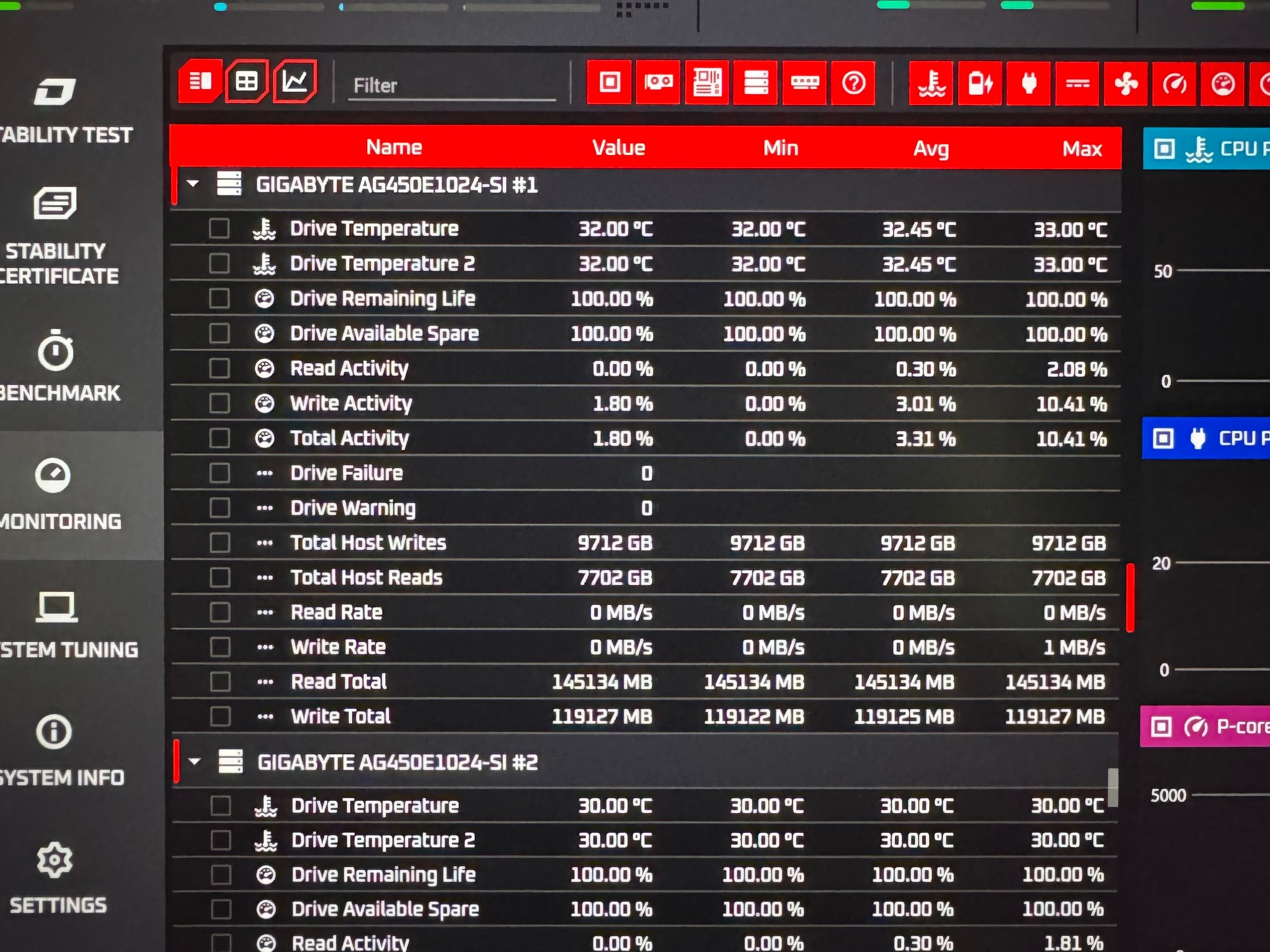Toggle the storage drive filter icon
This screenshot has width=1270, height=952.
pos(755,82)
